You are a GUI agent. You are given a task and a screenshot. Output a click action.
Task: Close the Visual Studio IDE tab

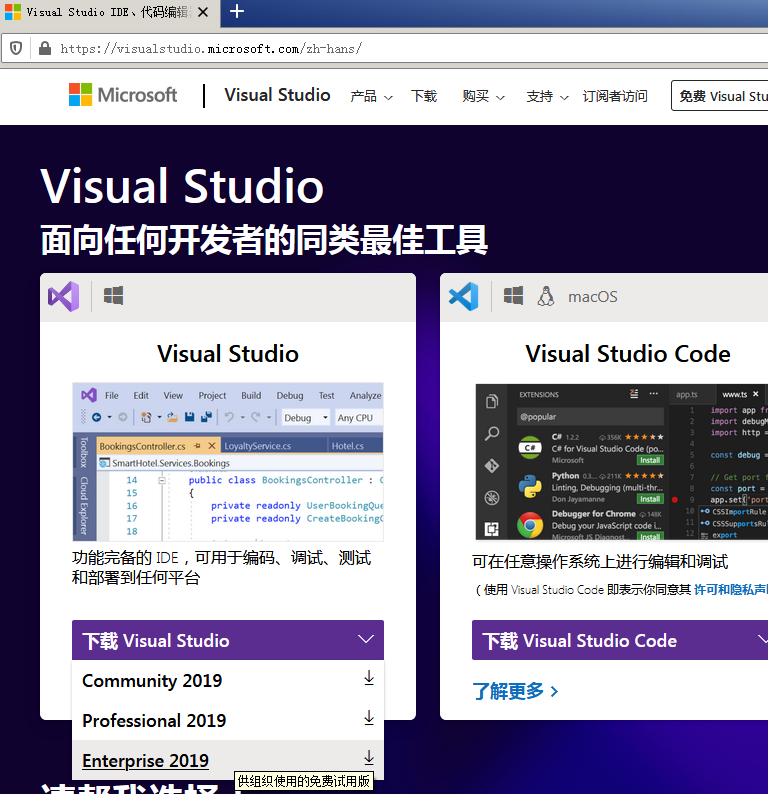[x=203, y=12]
